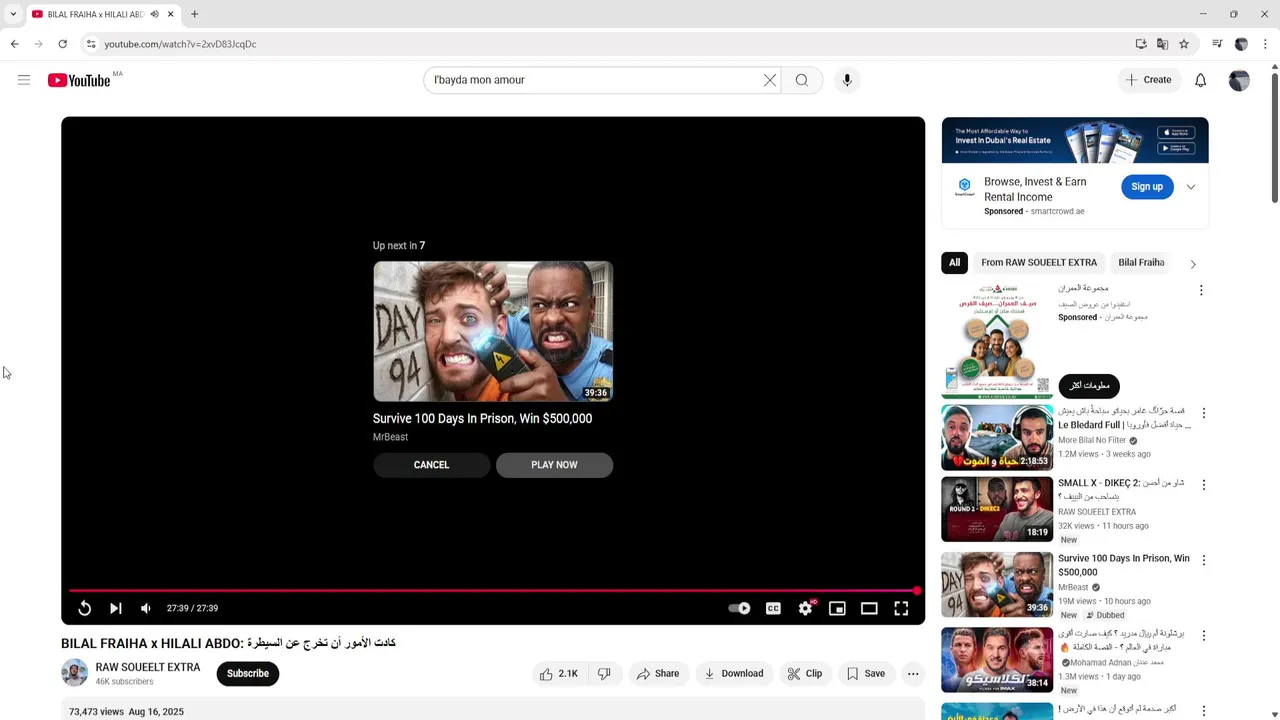Create a Clip of the video
The width and height of the screenshot is (1280, 720).
(x=804, y=674)
